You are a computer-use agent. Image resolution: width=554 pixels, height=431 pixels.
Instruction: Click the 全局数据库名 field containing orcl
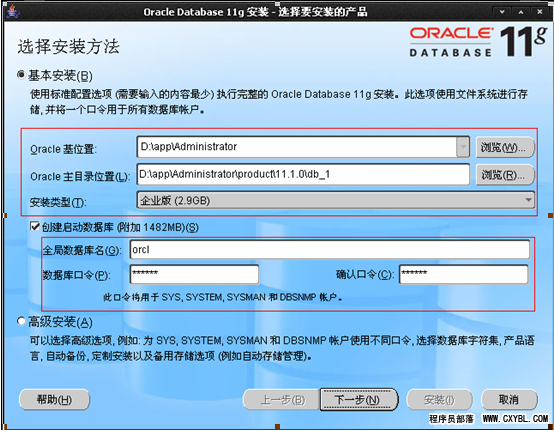point(330,250)
